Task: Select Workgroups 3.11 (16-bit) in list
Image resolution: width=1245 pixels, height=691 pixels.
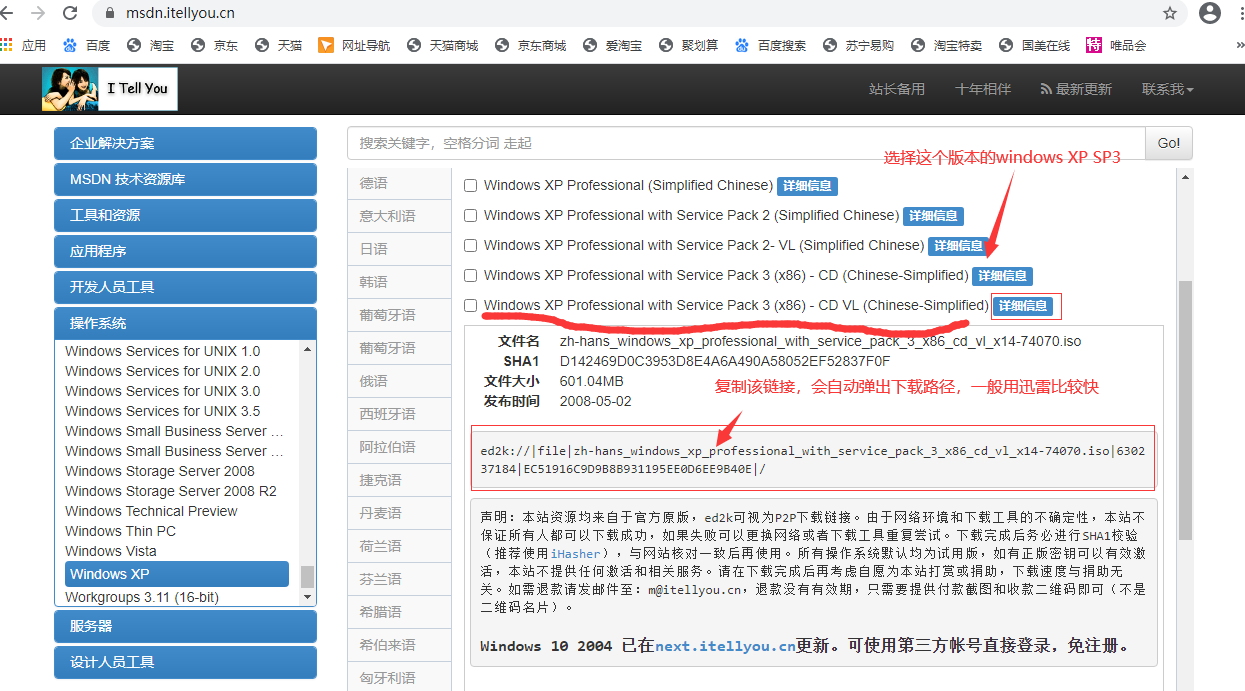Action: (142, 597)
